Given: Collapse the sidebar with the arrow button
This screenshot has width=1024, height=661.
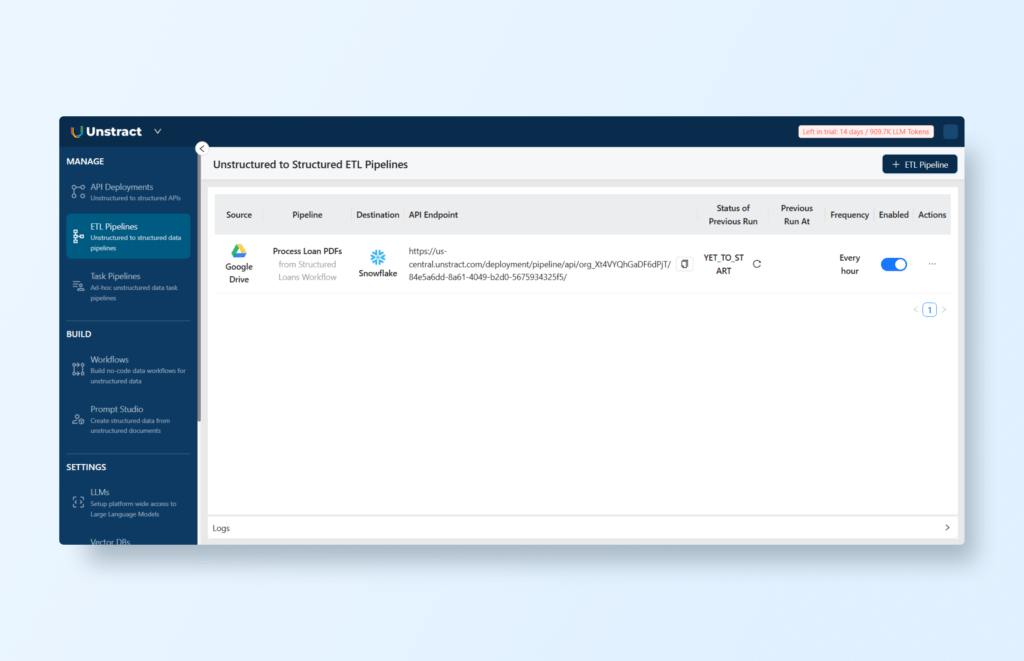Looking at the screenshot, I should tap(202, 148).
